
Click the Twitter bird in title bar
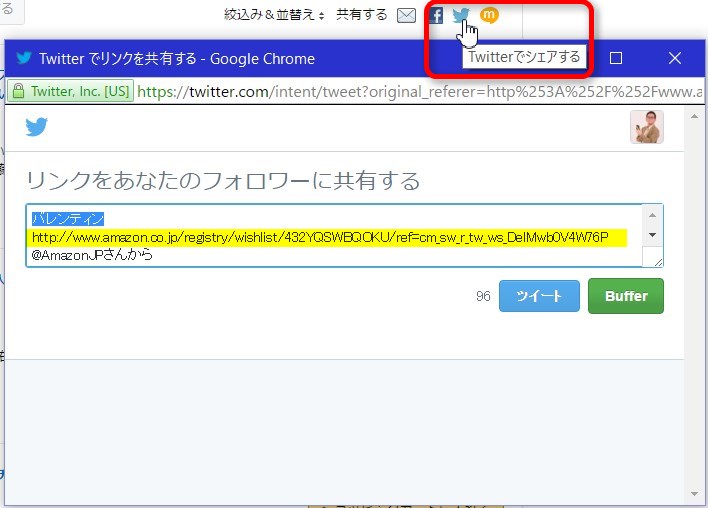pyautogui.click(x=24, y=58)
